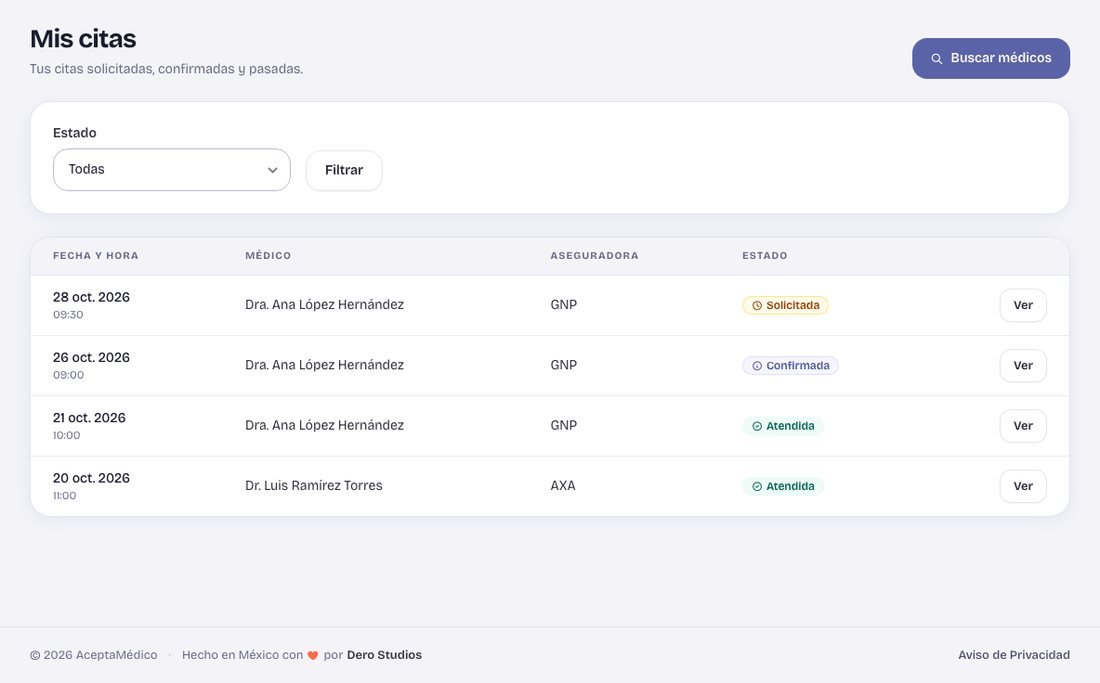Click the heart icon in the footer
Viewport: 1100px width, 683px height.
point(313,656)
